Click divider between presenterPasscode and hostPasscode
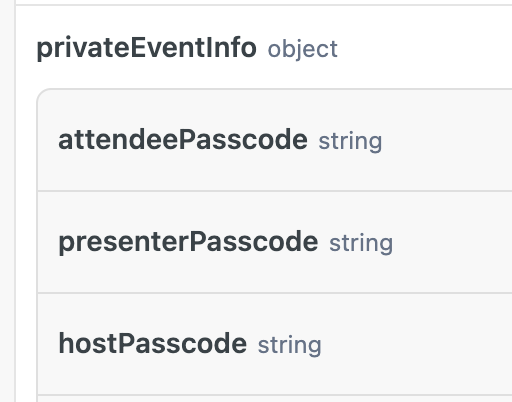The image size is (512, 402). point(275,293)
